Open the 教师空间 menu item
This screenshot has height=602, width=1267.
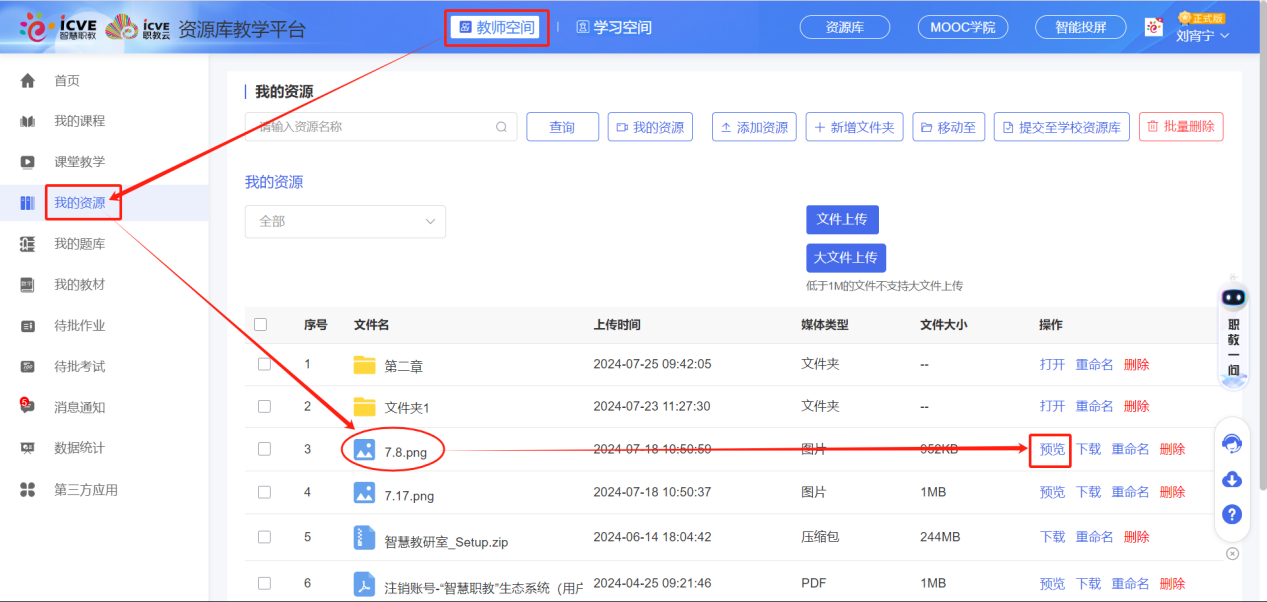pos(497,27)
